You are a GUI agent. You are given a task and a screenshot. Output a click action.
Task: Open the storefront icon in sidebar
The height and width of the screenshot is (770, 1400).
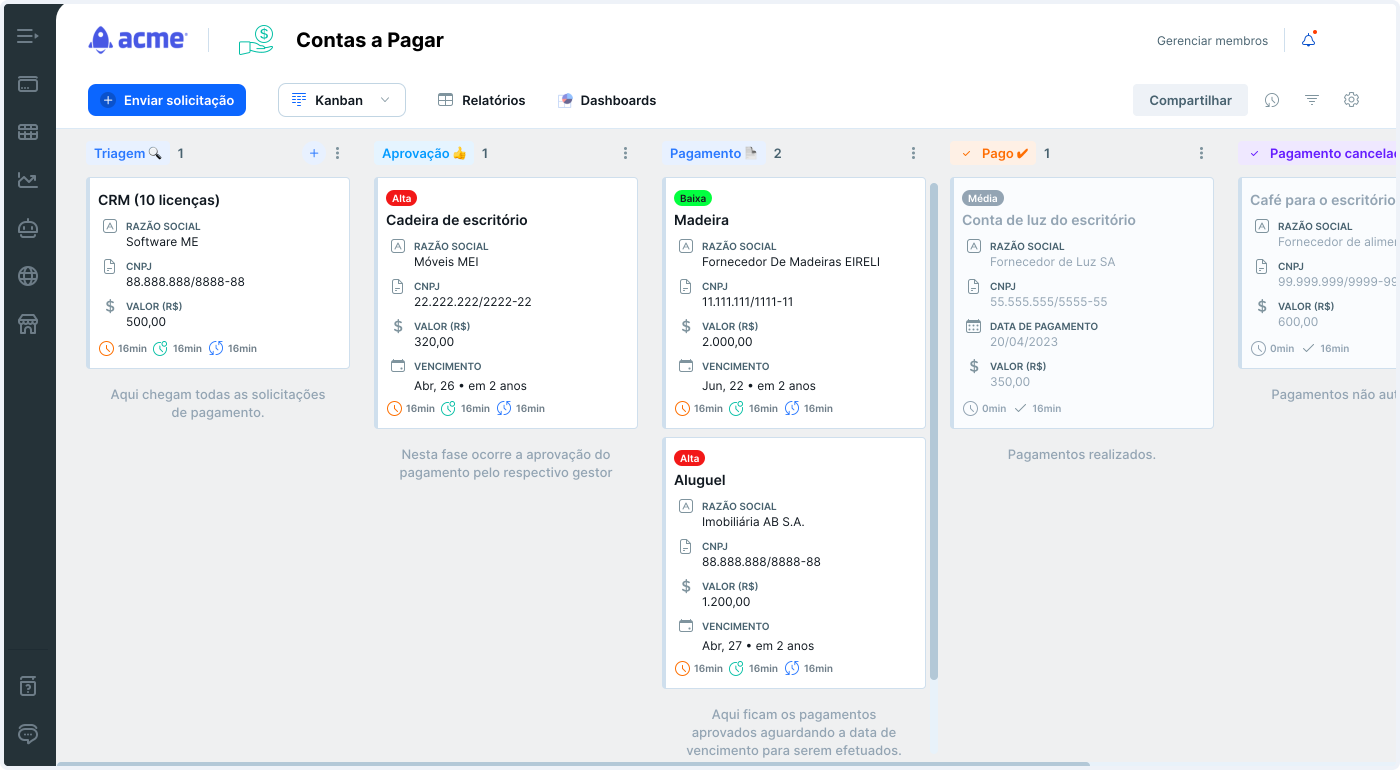tap(28, 324)
